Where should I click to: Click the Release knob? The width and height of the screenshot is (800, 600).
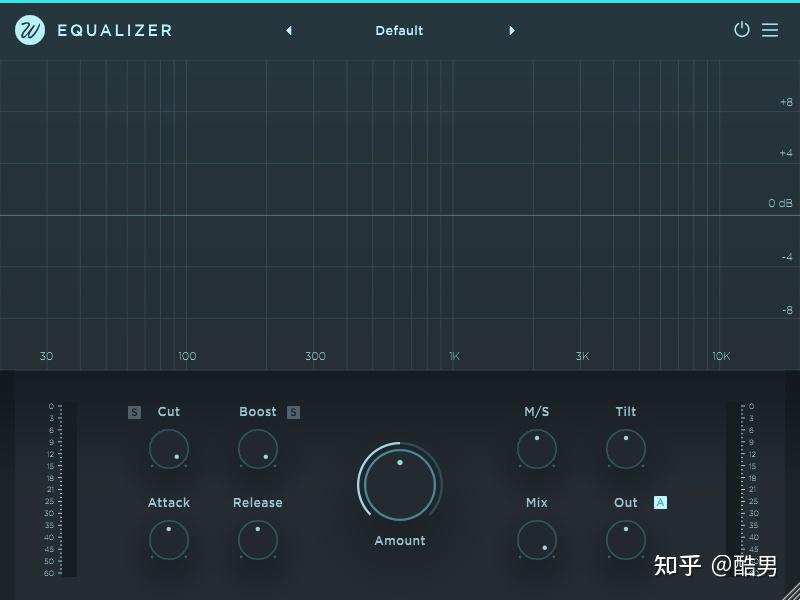click(x=257, y=540)
